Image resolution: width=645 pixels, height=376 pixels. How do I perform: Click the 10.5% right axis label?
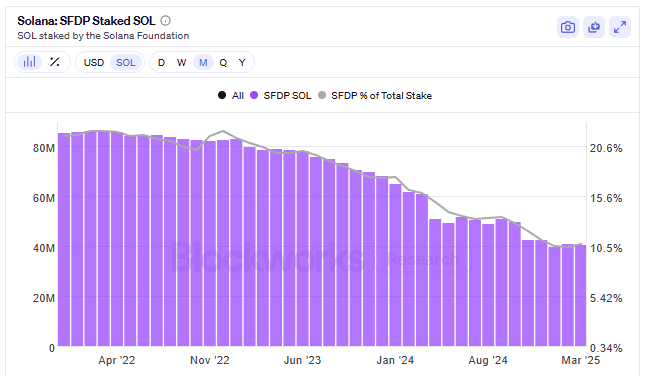point(606,248)
